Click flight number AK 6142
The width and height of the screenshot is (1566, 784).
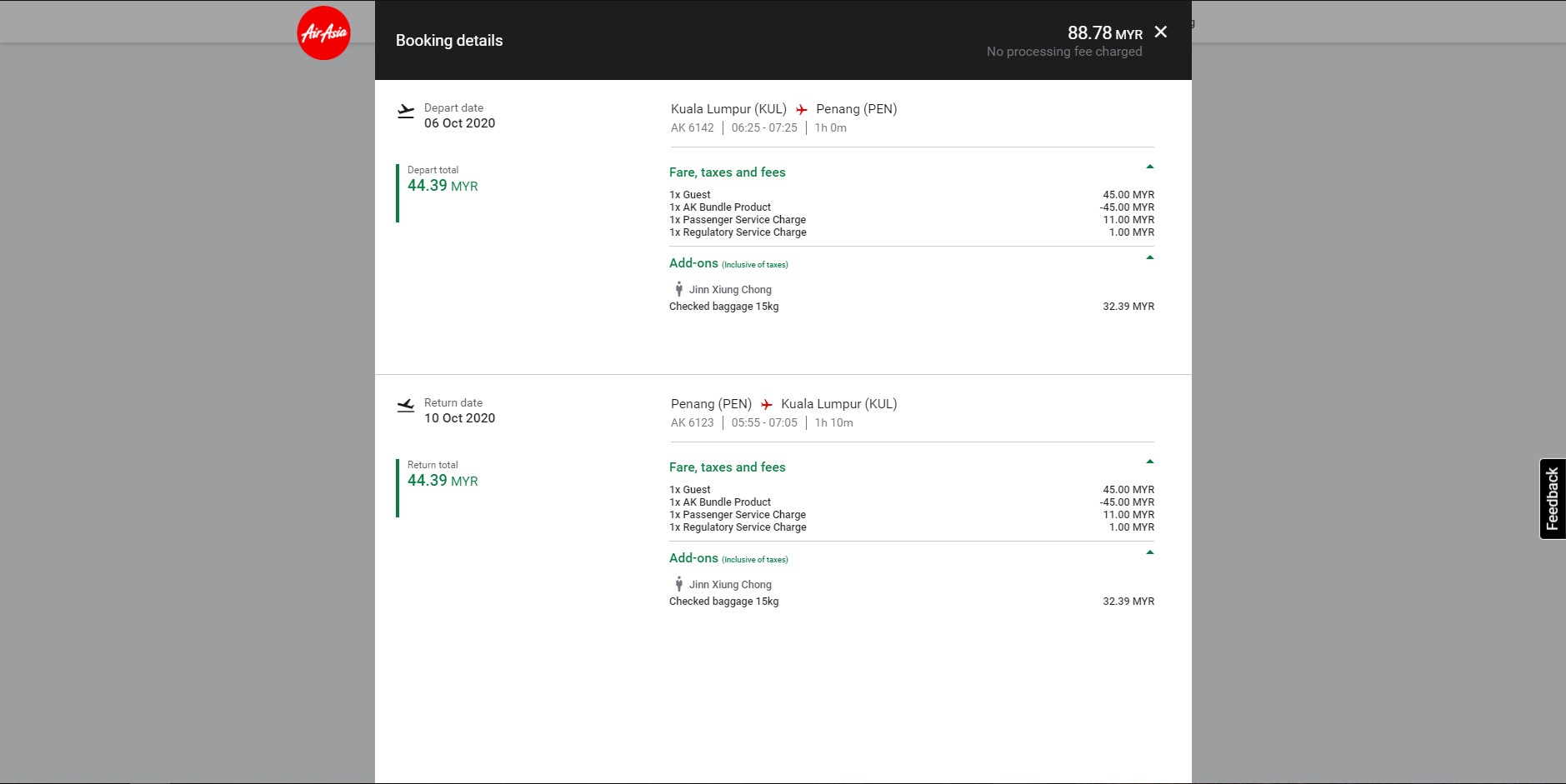[692, 128]
